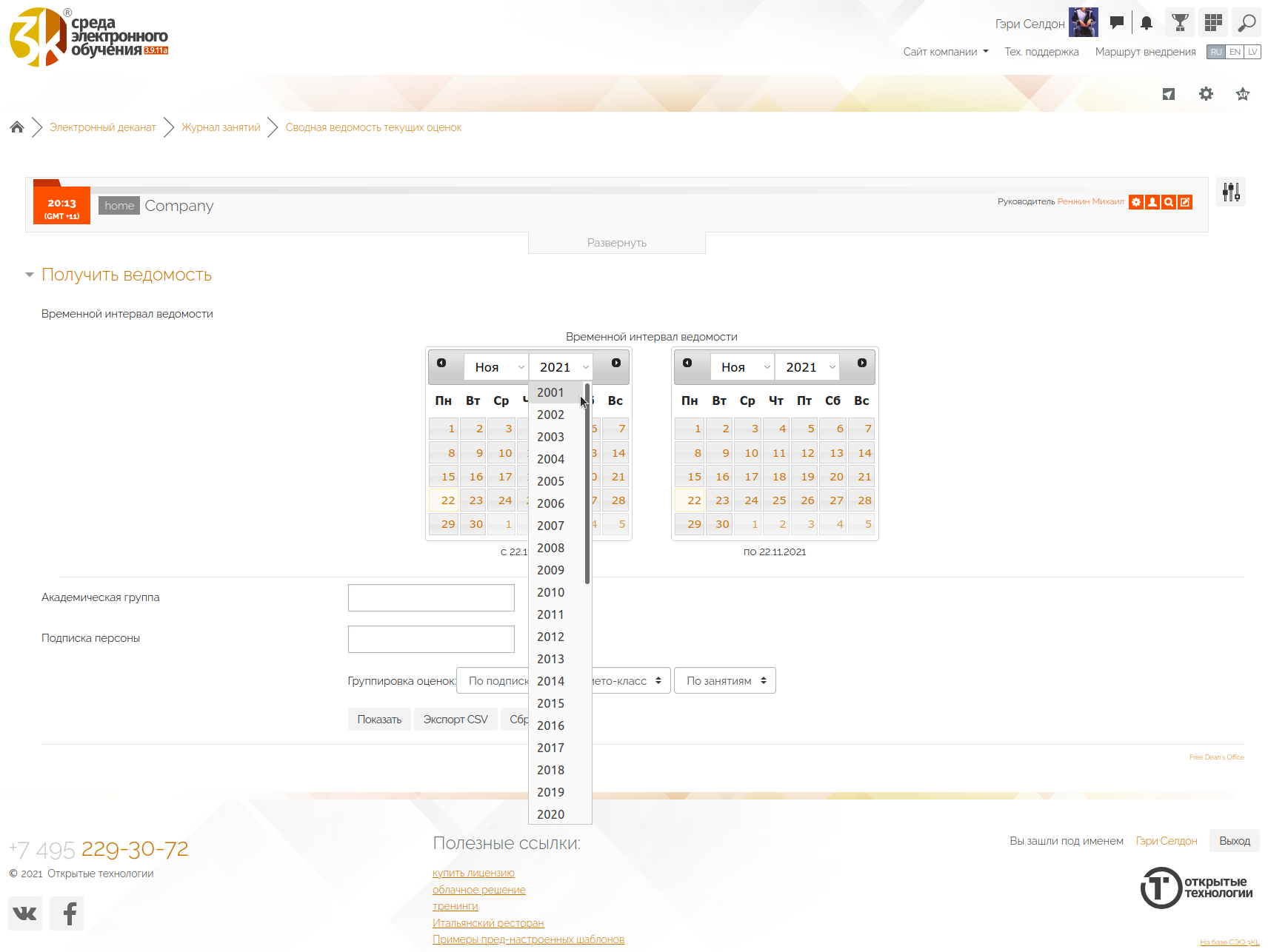Switch interface language to LV
Image resolution: width=1268 pixels, height=952 pixels.
point(1252,52)
